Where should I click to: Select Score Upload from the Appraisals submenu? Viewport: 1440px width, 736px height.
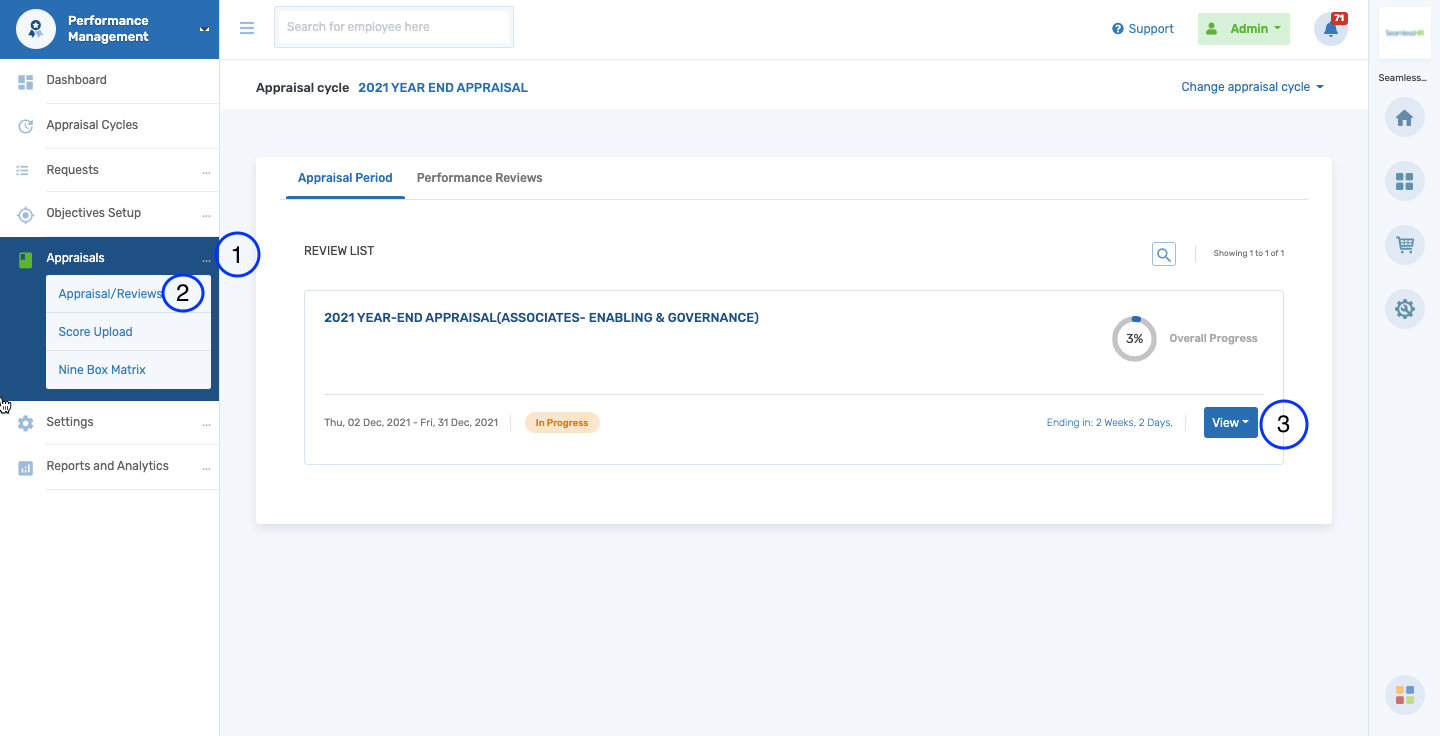click(x=95, y=331)
